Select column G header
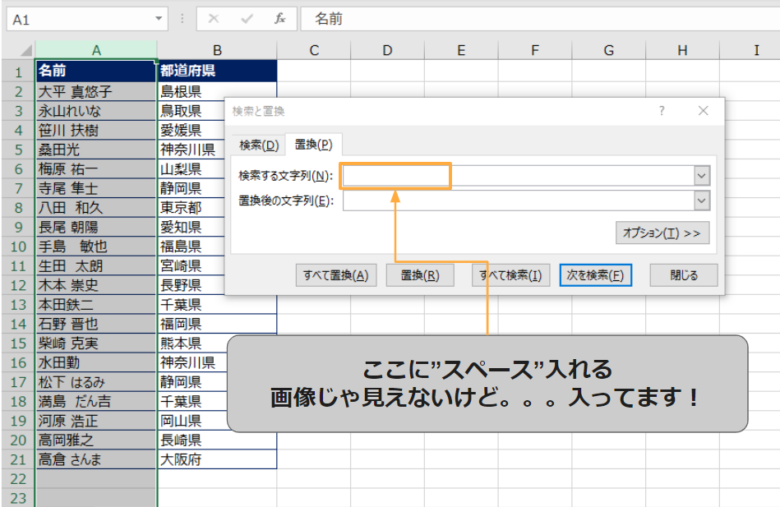 (x=608, y=50)
